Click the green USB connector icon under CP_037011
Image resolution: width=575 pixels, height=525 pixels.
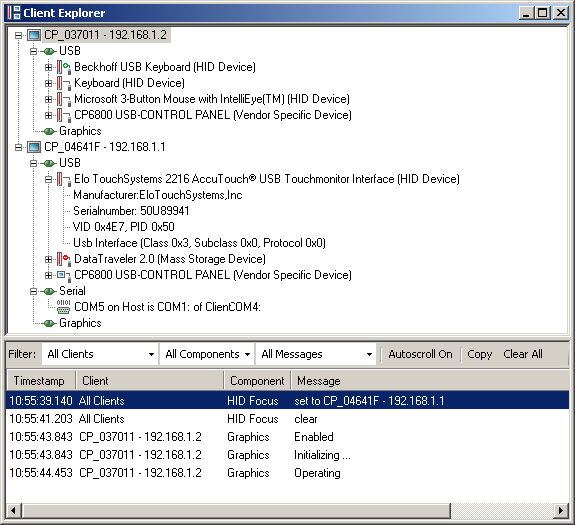tap(49, 51)
